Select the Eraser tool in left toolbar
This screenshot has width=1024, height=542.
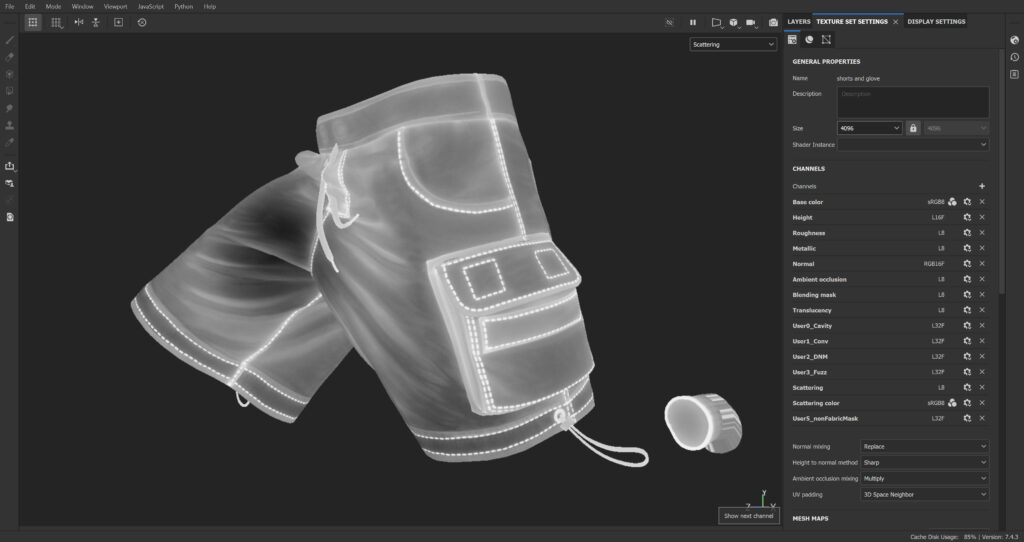(10, 57)
